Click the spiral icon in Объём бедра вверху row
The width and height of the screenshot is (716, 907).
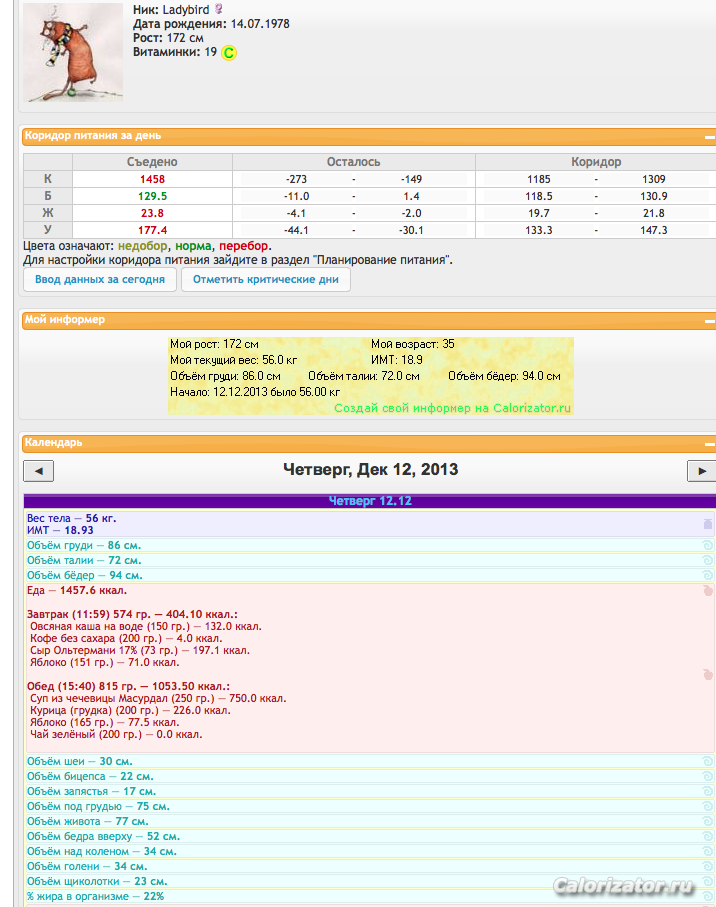(x=707, y=836)
